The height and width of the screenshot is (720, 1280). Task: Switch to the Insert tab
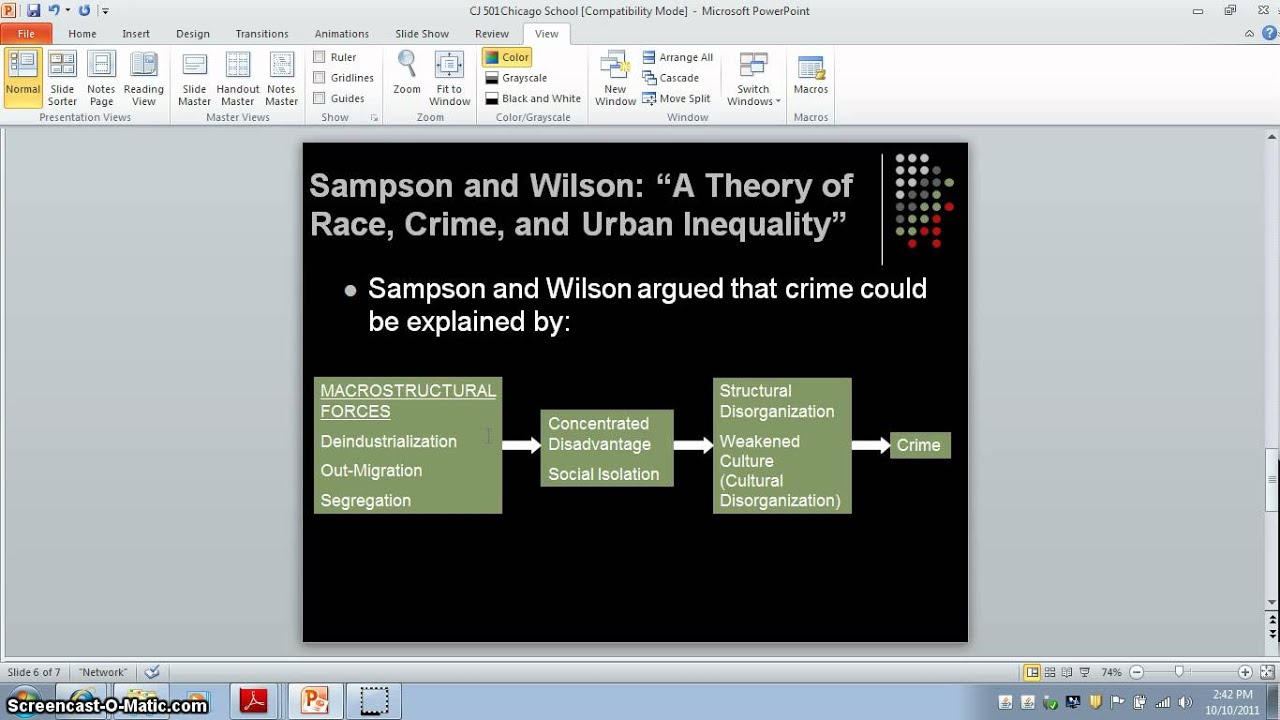coord(136,34)
